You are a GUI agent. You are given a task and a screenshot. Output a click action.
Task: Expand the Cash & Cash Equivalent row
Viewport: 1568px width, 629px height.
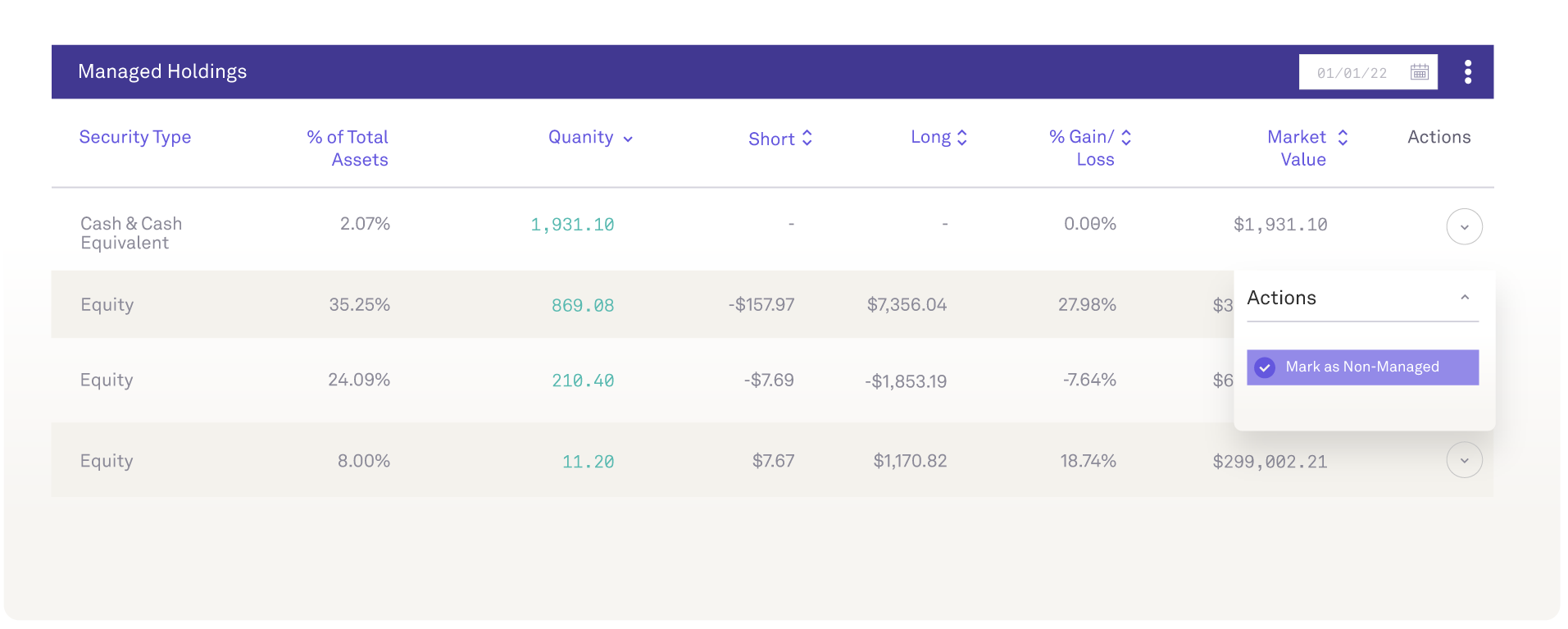coord(1464,226)
